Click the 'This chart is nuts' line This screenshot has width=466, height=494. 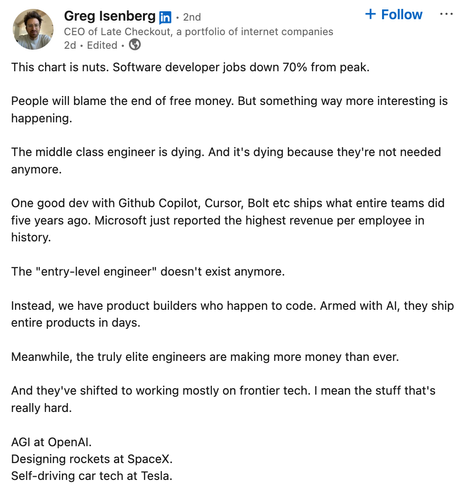[190, 67]
